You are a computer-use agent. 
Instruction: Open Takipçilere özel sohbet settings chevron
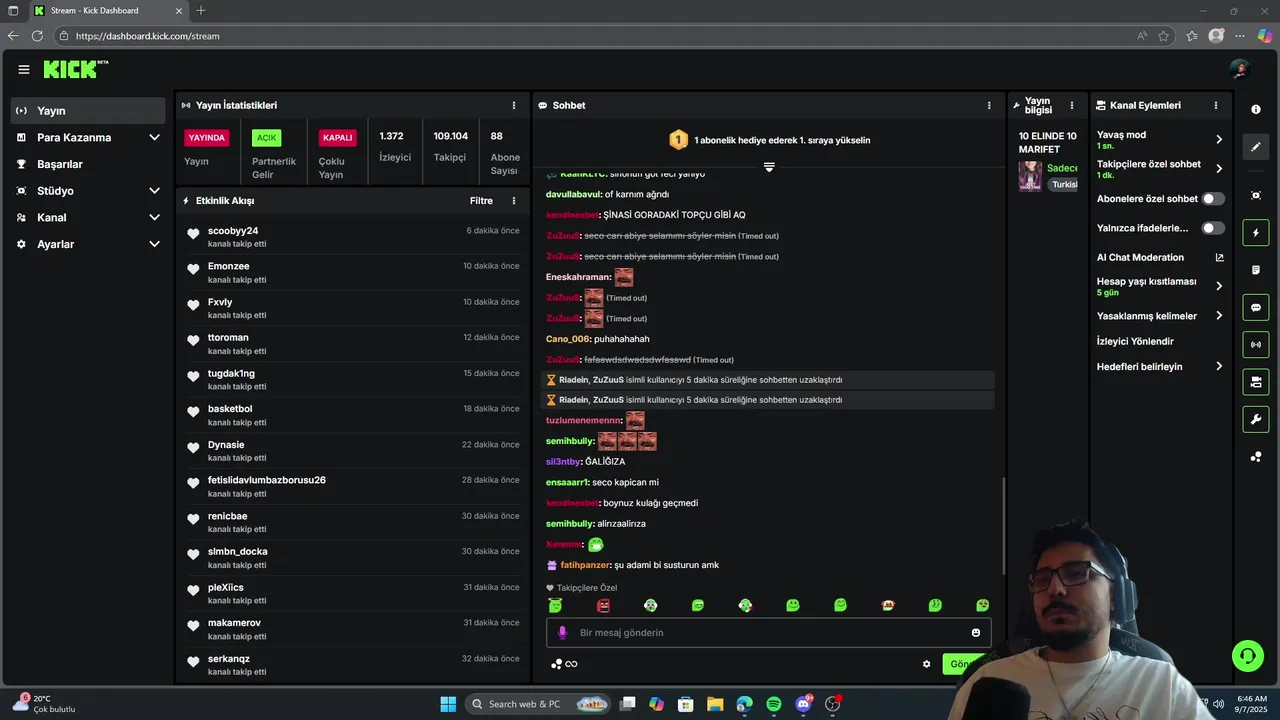pos(1219,169)
